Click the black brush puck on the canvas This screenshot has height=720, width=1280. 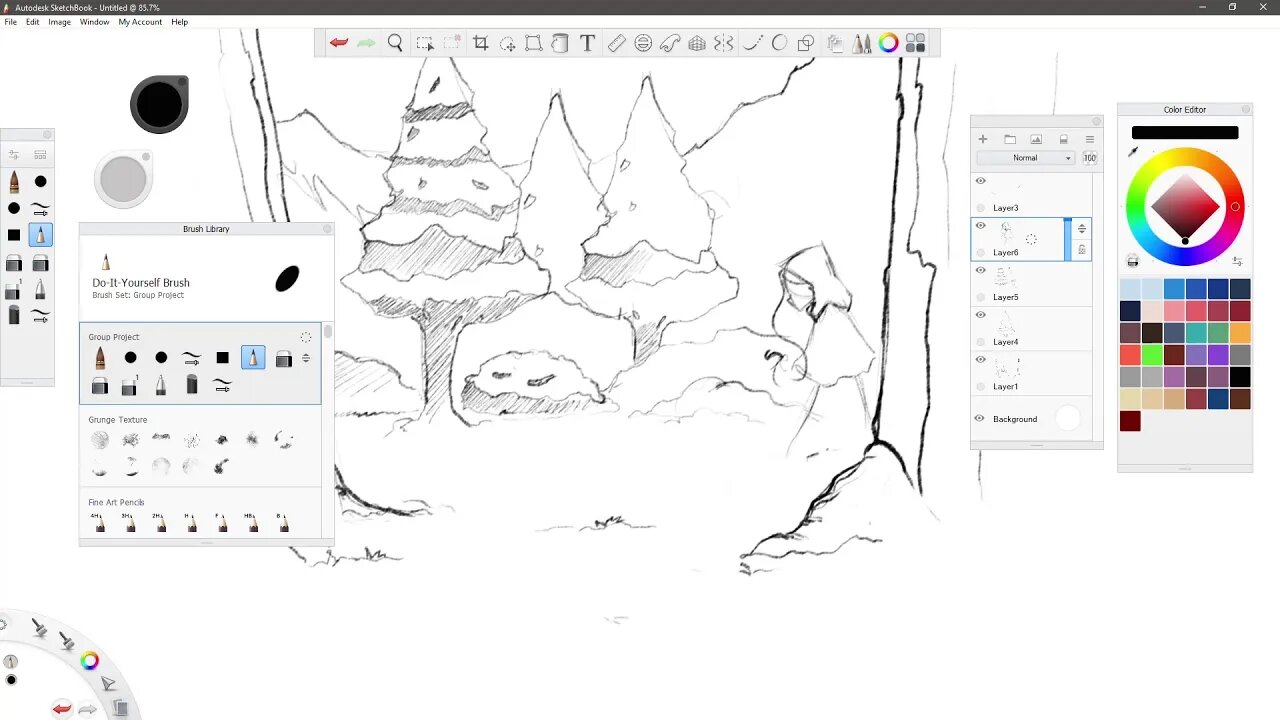pos(159,104)
